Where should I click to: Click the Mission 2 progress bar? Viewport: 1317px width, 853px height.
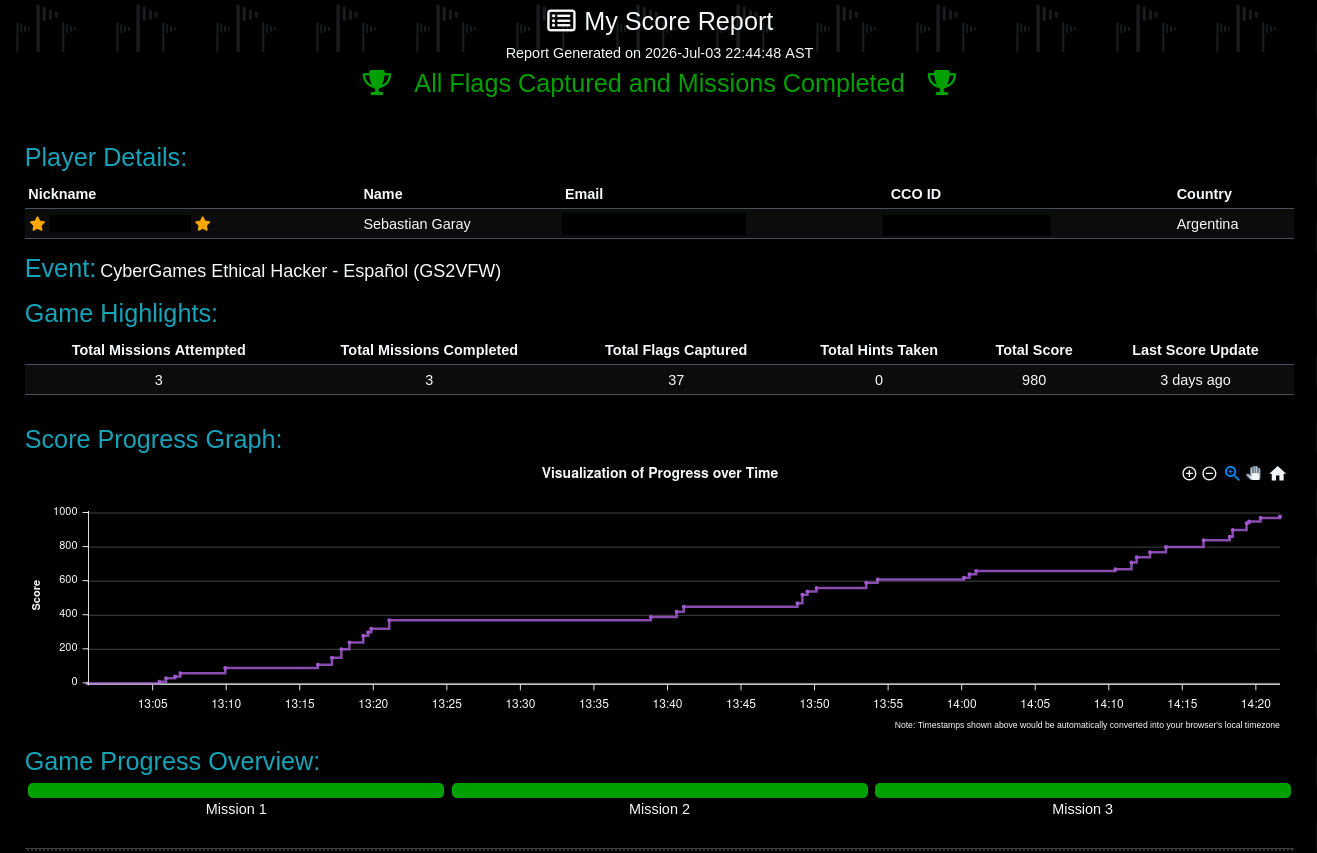click(x=660, y=790)
